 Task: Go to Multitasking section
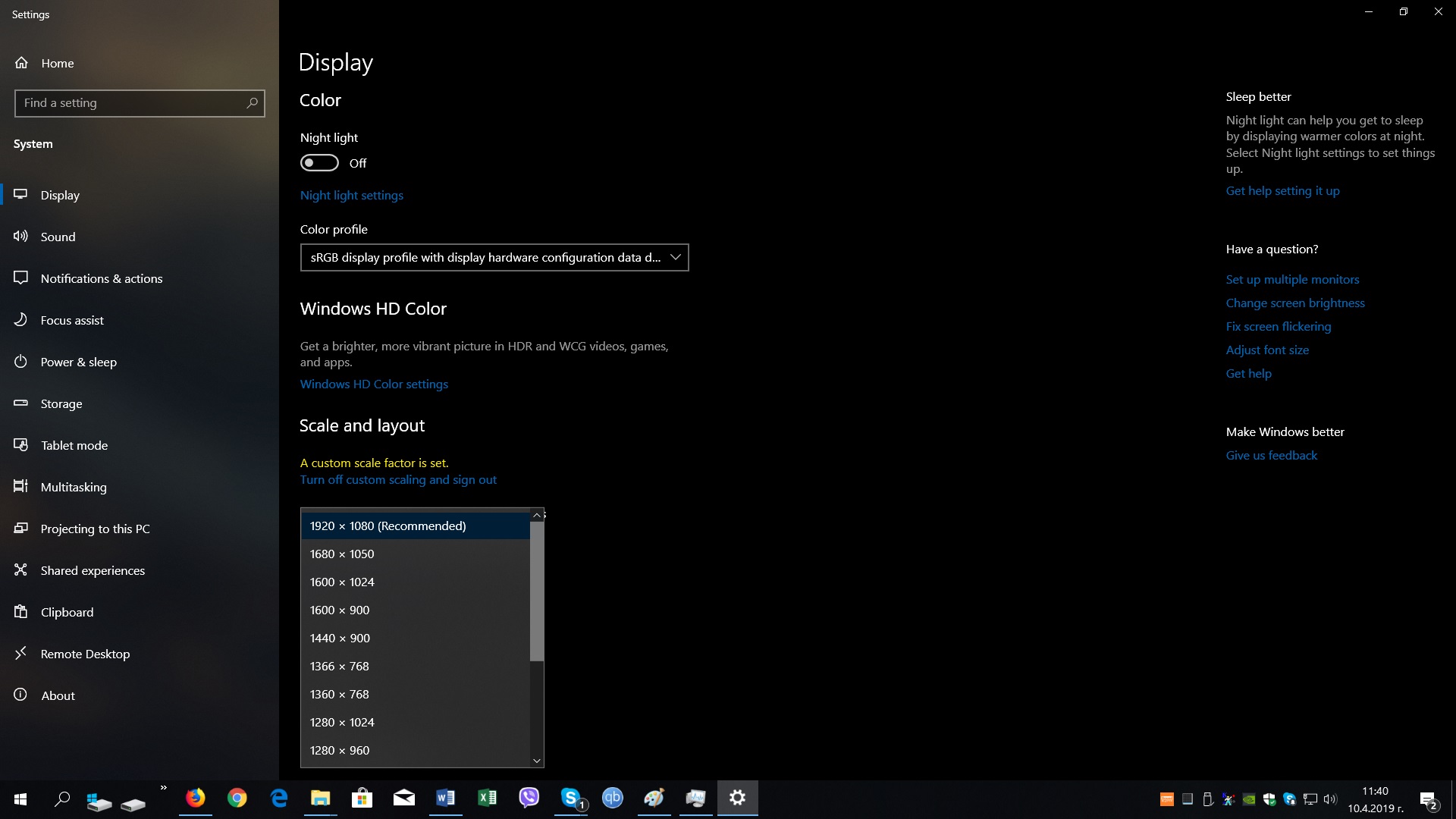tap(73, 487)
